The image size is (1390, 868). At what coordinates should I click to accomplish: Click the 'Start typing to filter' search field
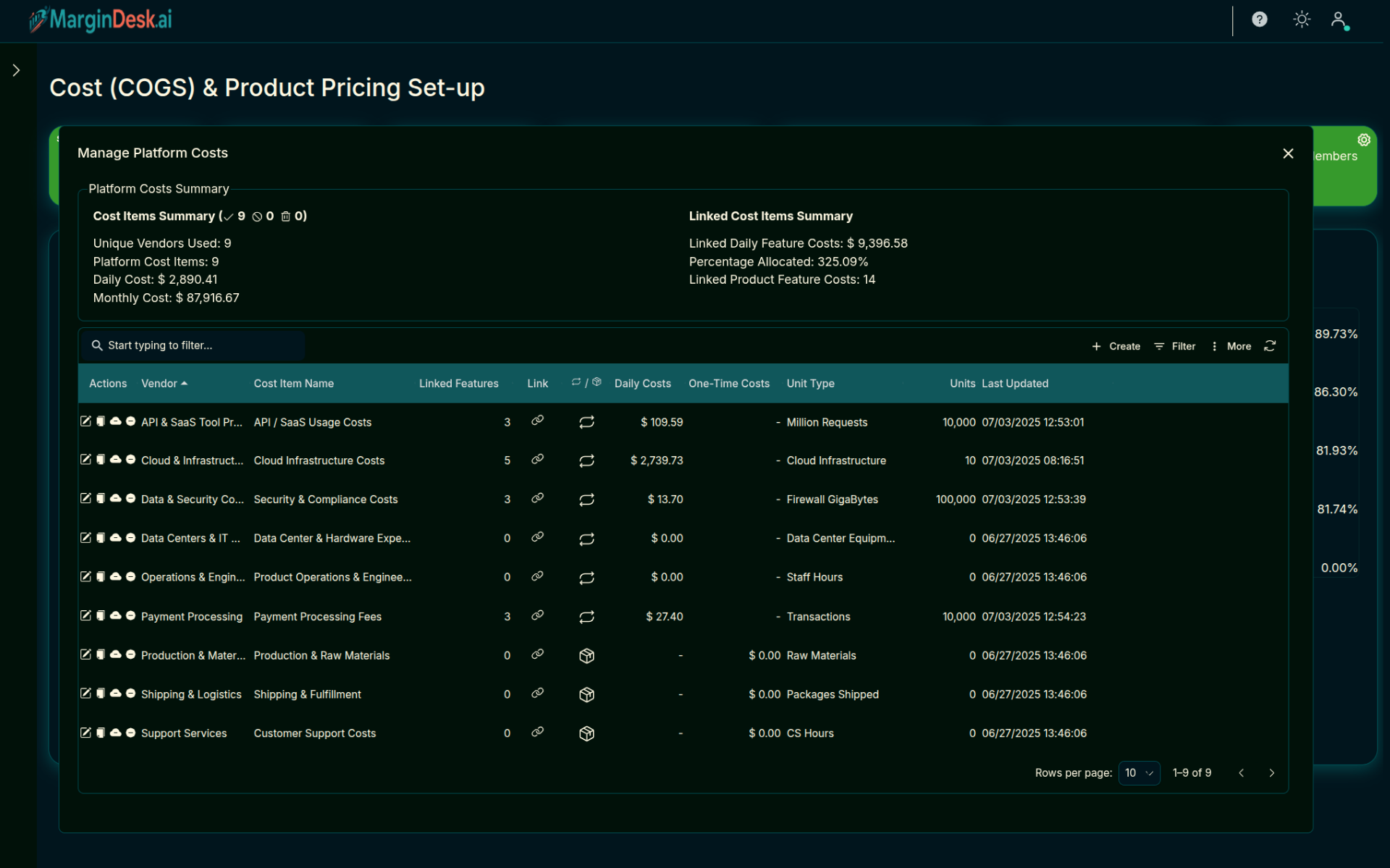pos(192,345)
